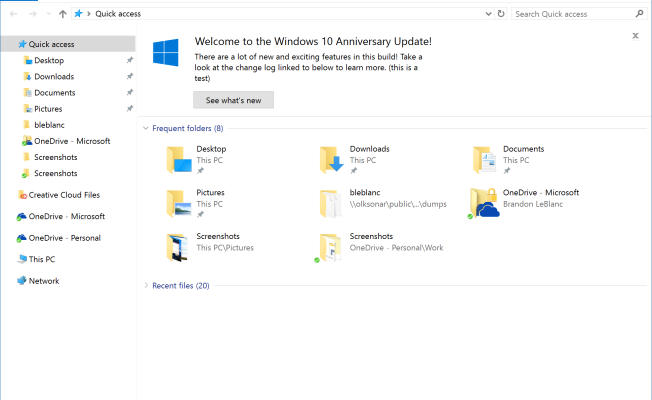Select This PC in sidebar

42,259
